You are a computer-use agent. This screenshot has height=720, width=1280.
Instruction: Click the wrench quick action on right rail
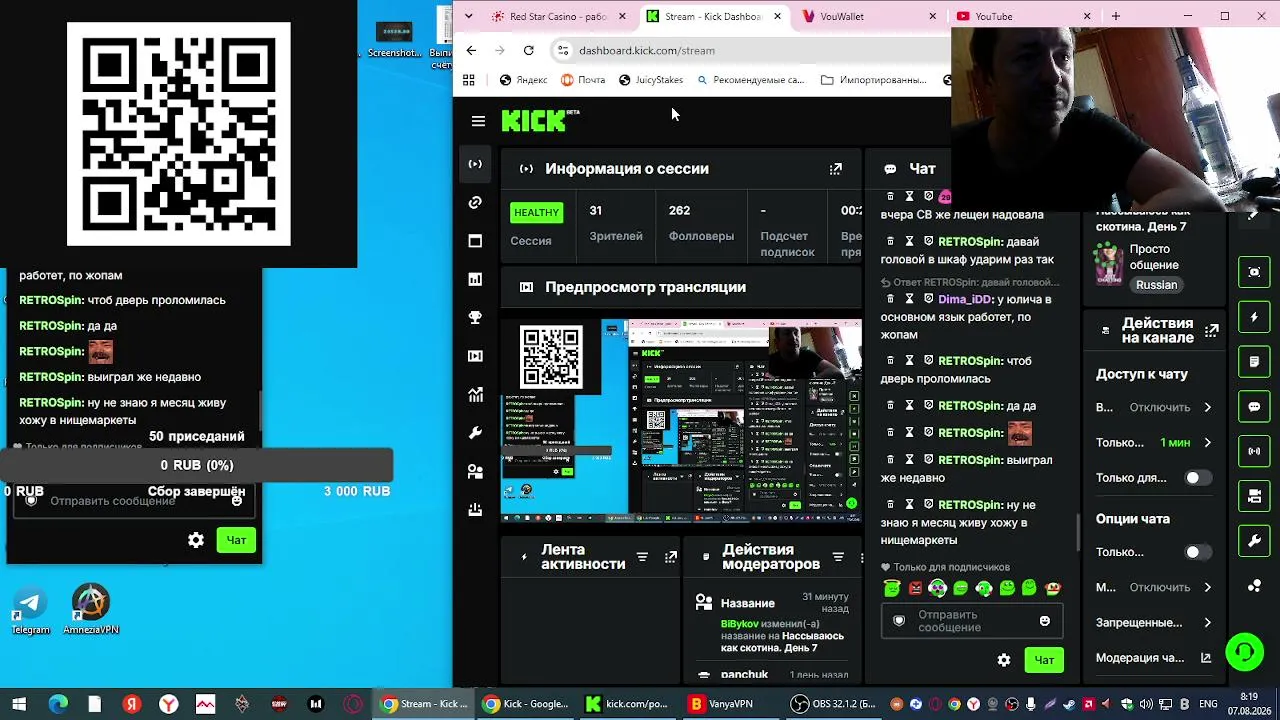click(1254, 541)
